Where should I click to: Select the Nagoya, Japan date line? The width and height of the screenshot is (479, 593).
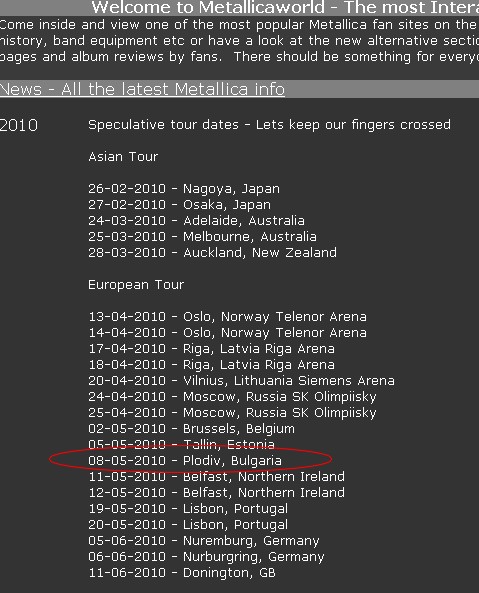(184, 189)
